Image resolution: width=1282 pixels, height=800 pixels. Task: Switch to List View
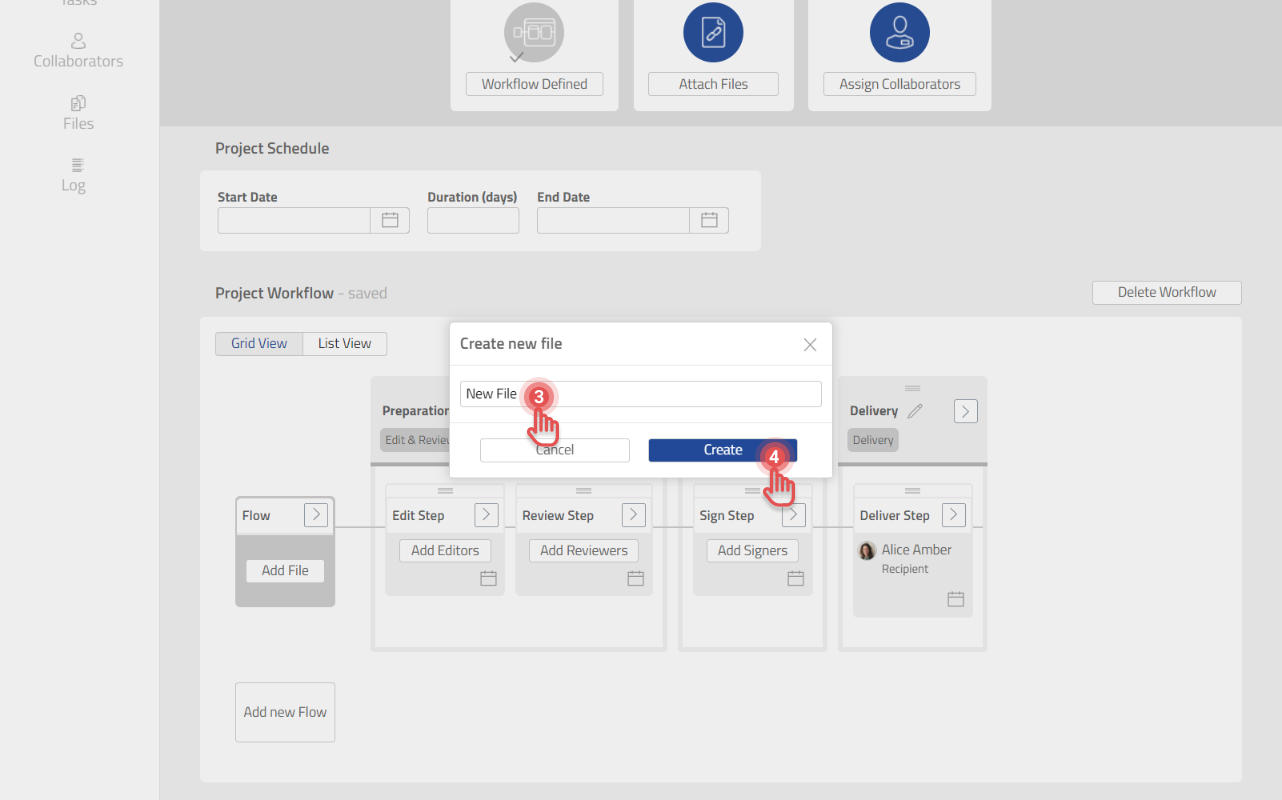click(x=345, y=343)
